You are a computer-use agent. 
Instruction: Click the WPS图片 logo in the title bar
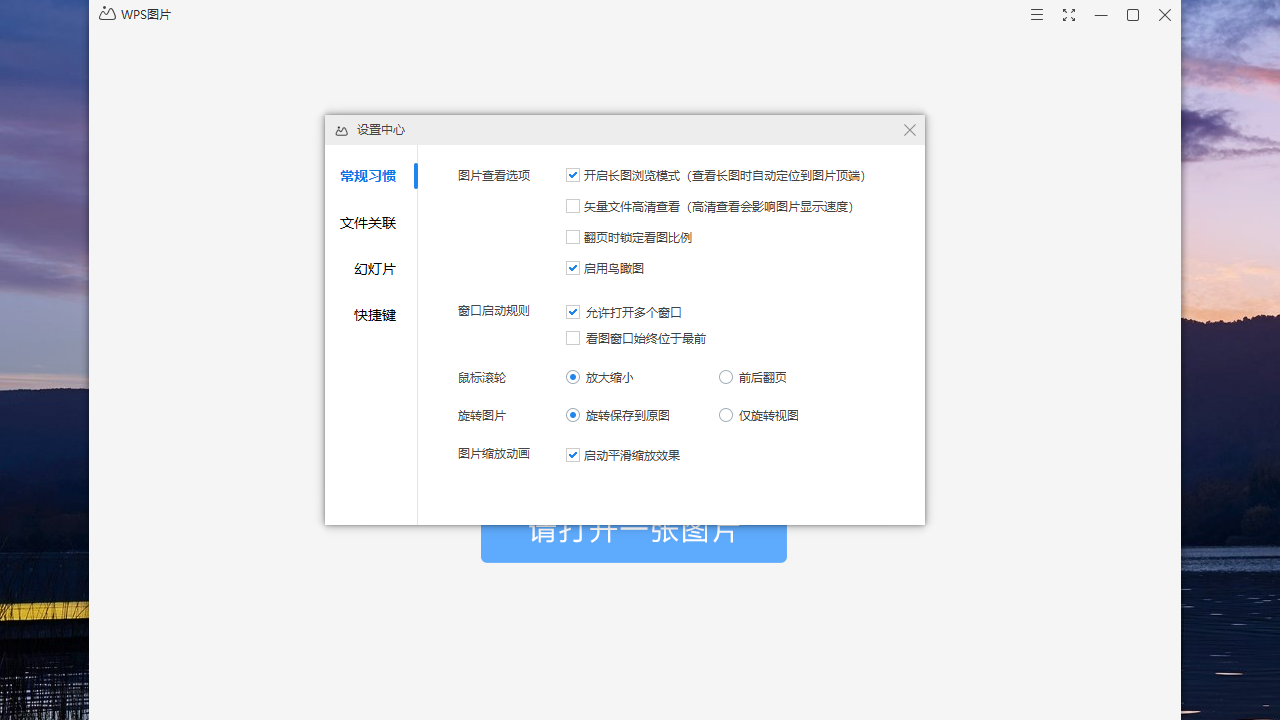pos(107,13)
